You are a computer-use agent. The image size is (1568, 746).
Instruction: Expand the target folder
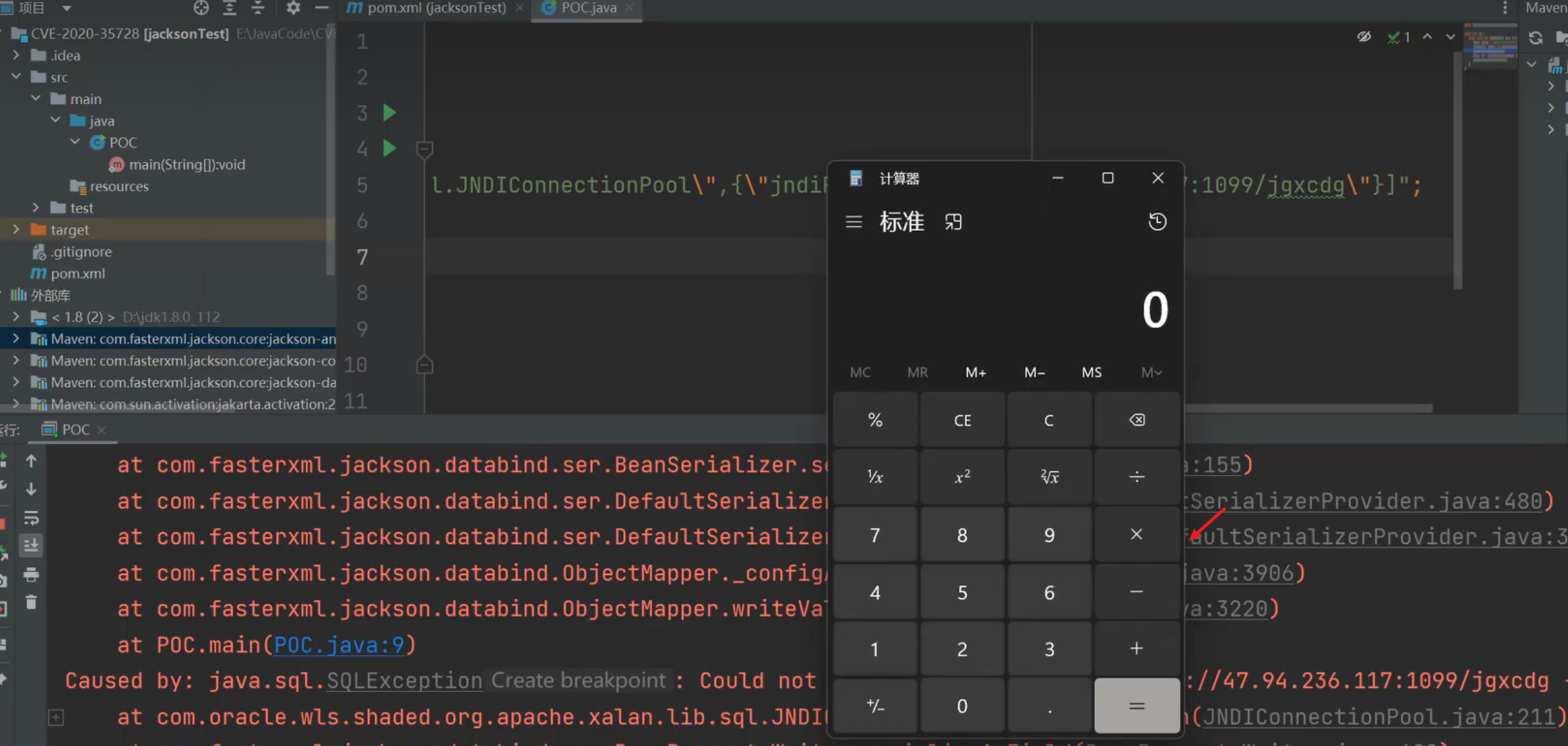click(x=16, y=229)
